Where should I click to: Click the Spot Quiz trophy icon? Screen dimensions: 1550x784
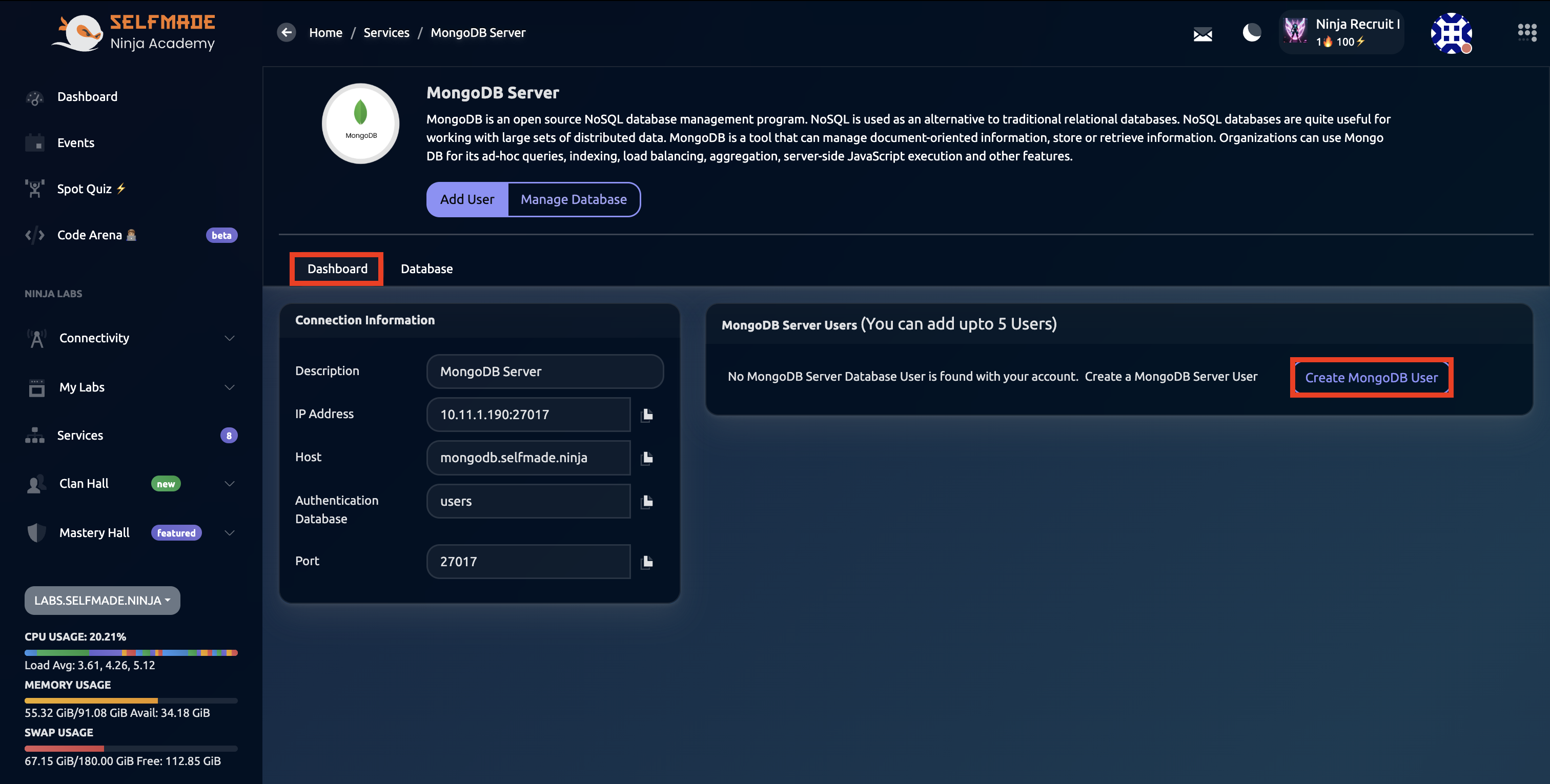point(35,189)
